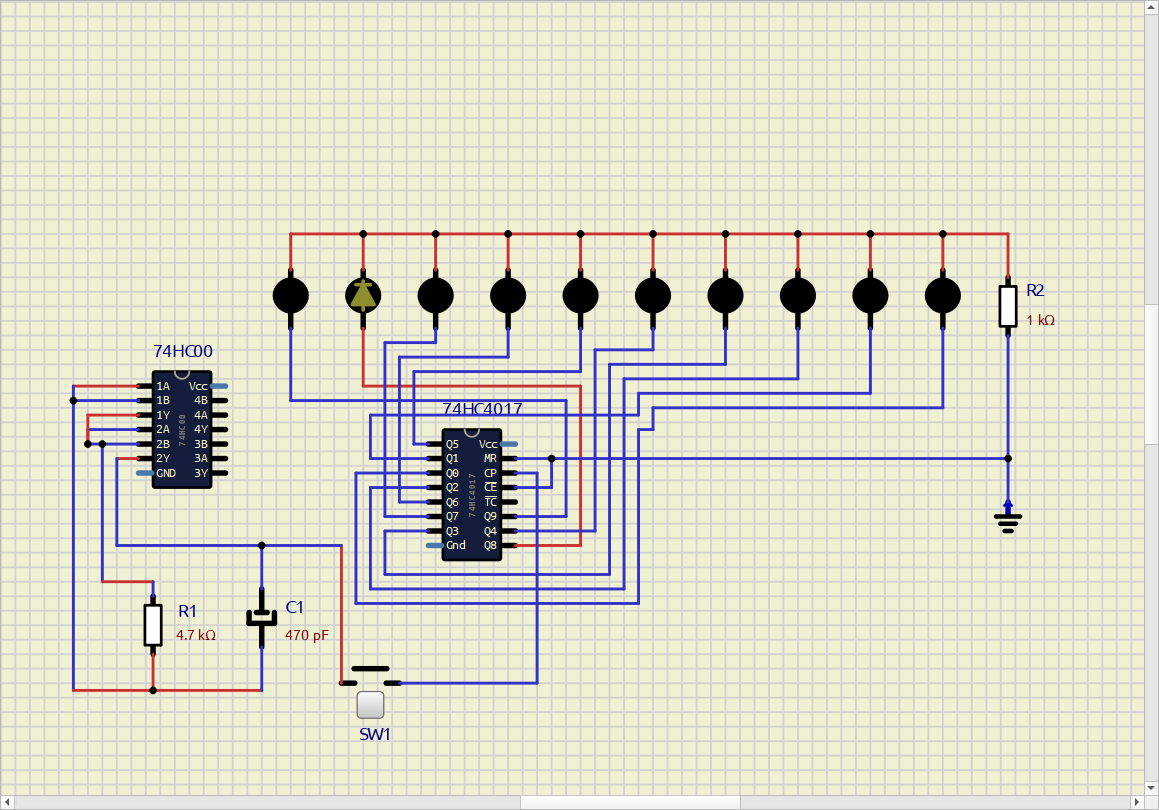Click the scroll right arrow at bottom
The width and height of the screenshot is (1159, 810).
[x=1136, y=802]
